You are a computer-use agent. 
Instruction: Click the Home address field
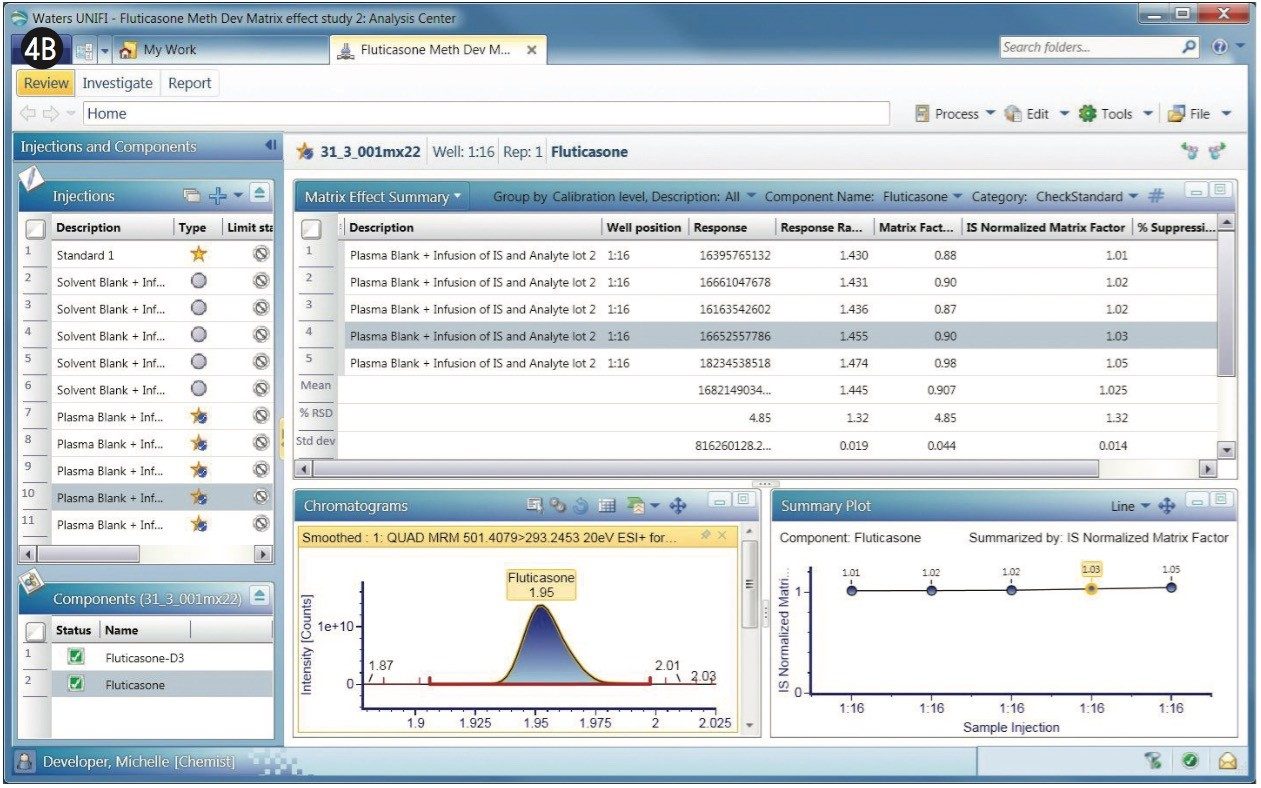tap(486, 114)
